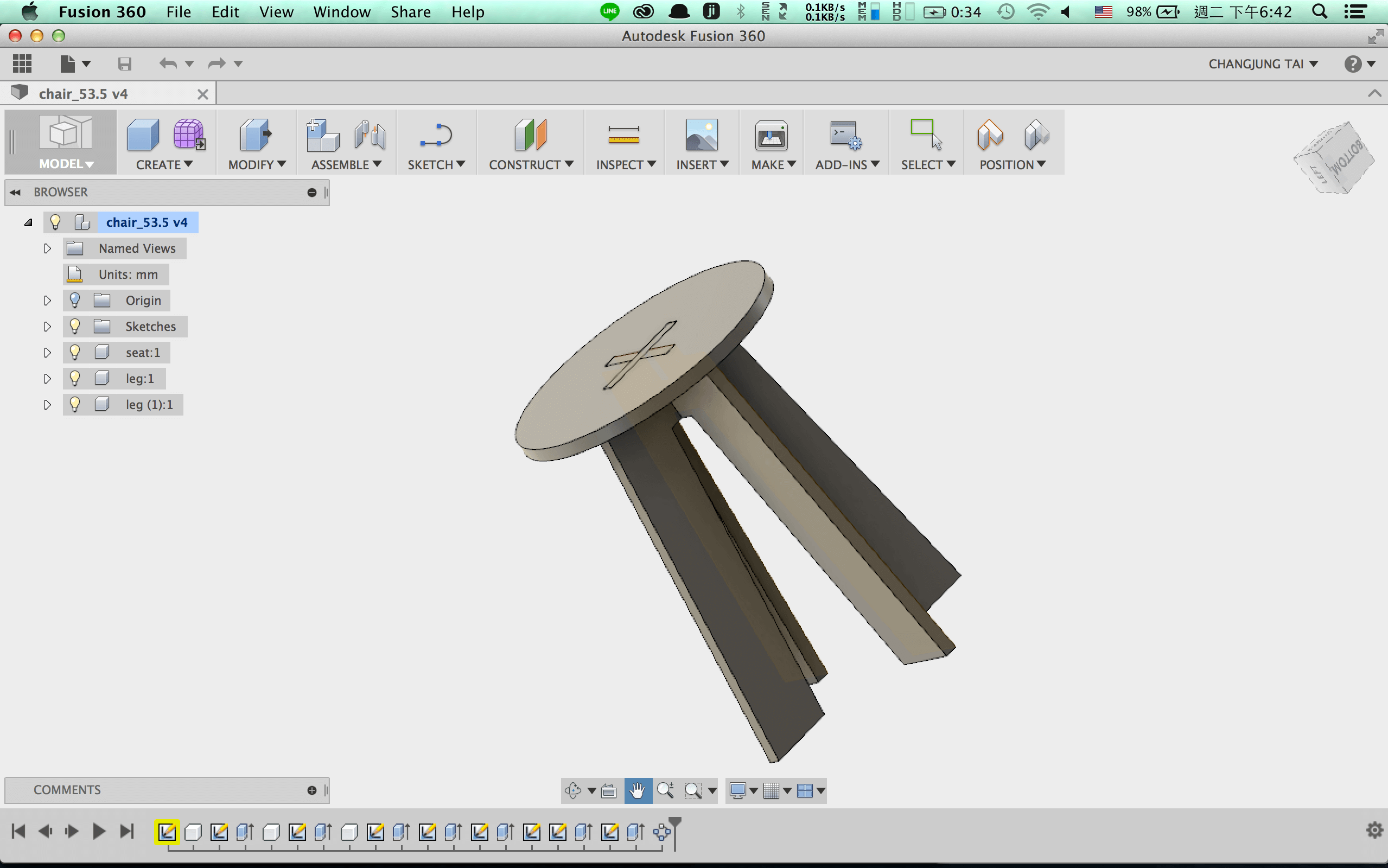Image resolution: width=1388 pixels, height=868 pixels.
Task: Click the Fit zoom window icon
Action: (693, 790)
